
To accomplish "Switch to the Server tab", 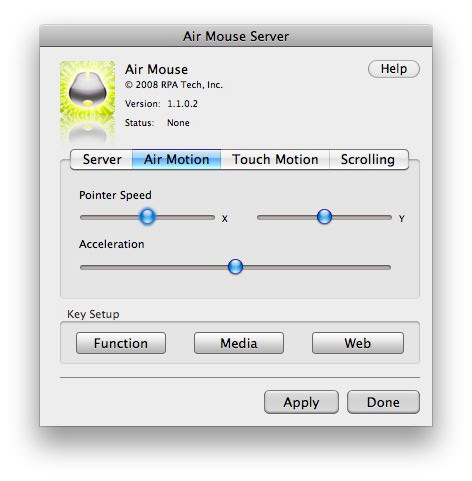I will tap(102, 159).
